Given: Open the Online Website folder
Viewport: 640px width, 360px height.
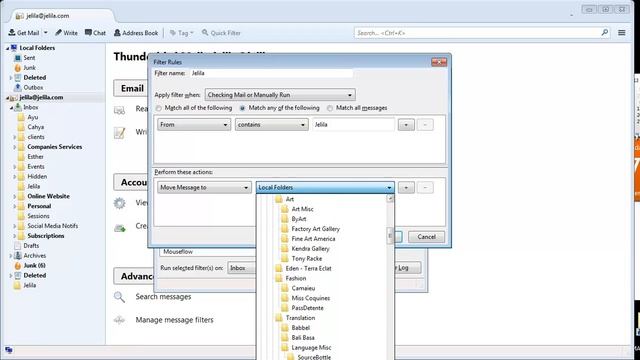Looking at the screenshot, I should tap(48, 196).
